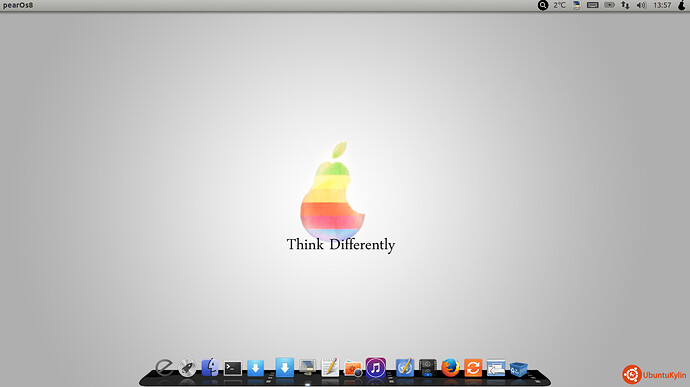Launch Firefox from the dock

450,368
